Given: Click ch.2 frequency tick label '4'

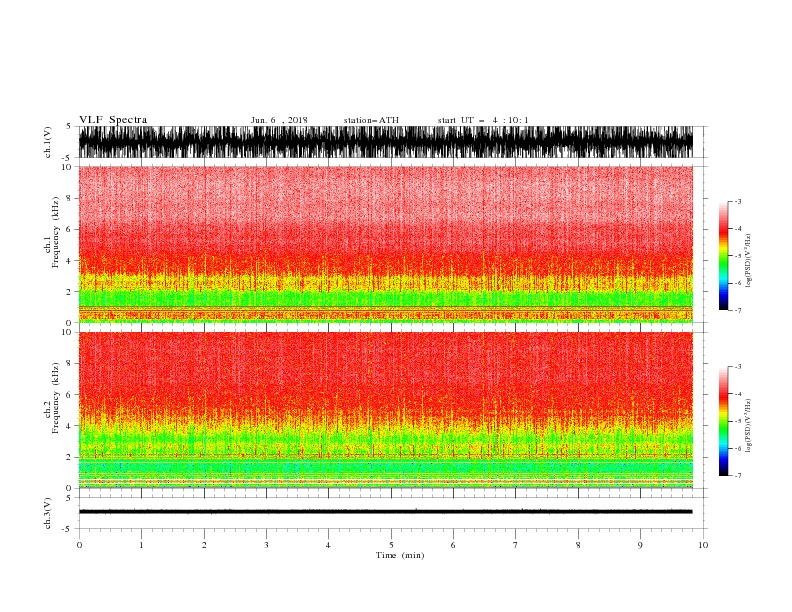Looking at the screenshot, I should tap(69, 426).
